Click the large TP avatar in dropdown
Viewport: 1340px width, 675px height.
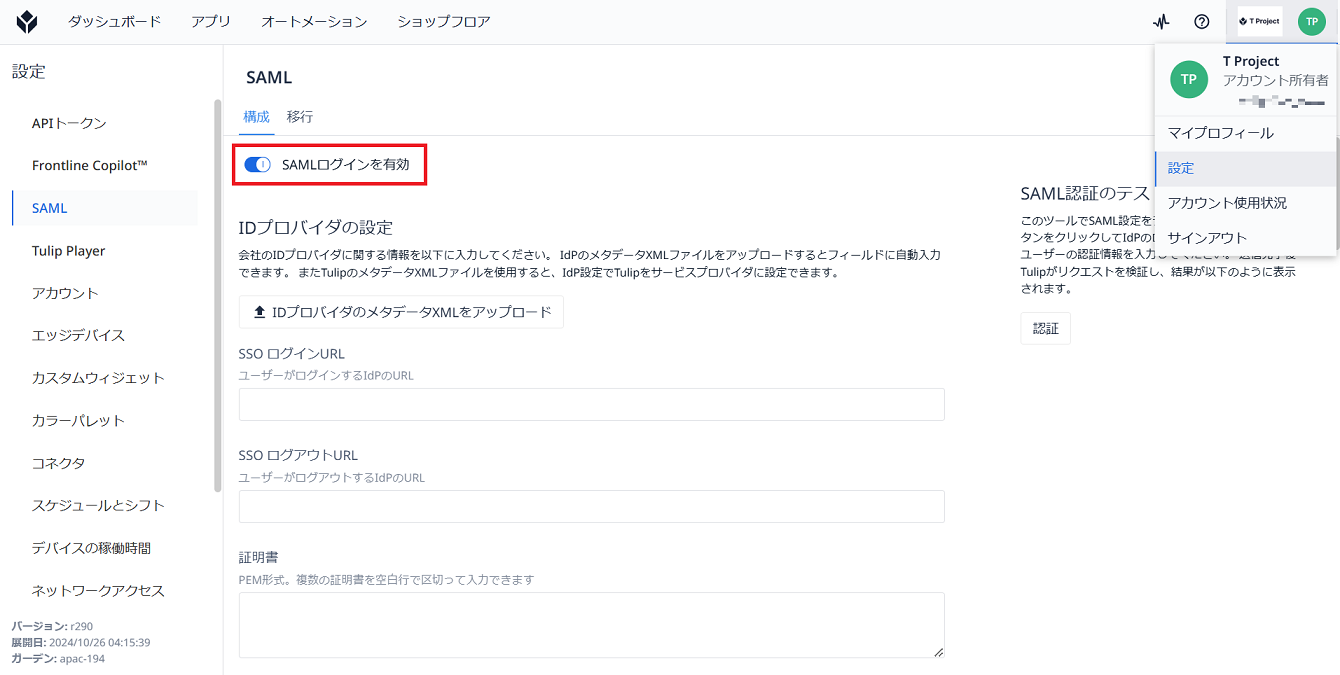pyautogui.click(x=1189, y=79)
